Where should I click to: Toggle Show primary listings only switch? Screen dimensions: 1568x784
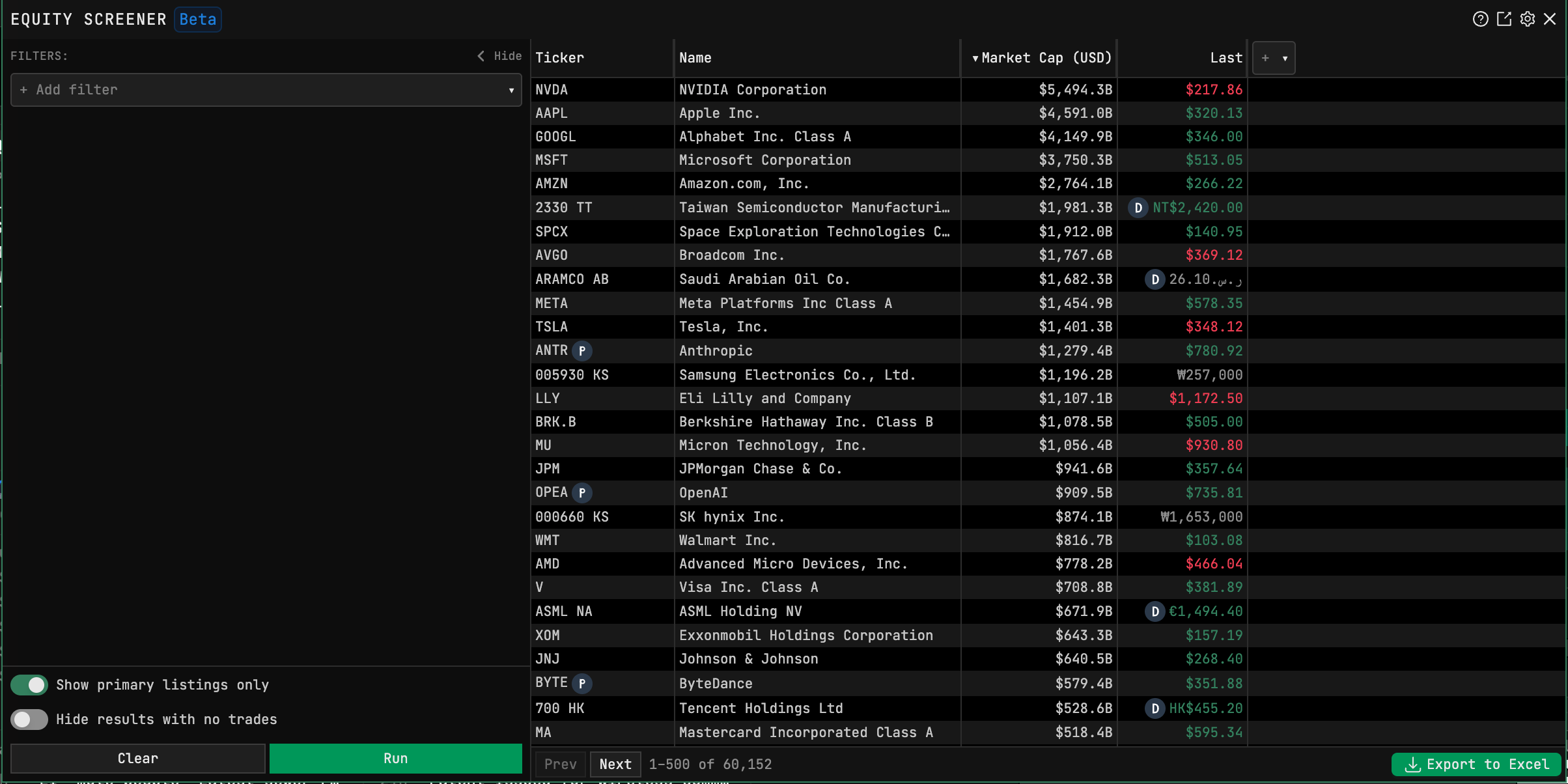pos(29,685)
